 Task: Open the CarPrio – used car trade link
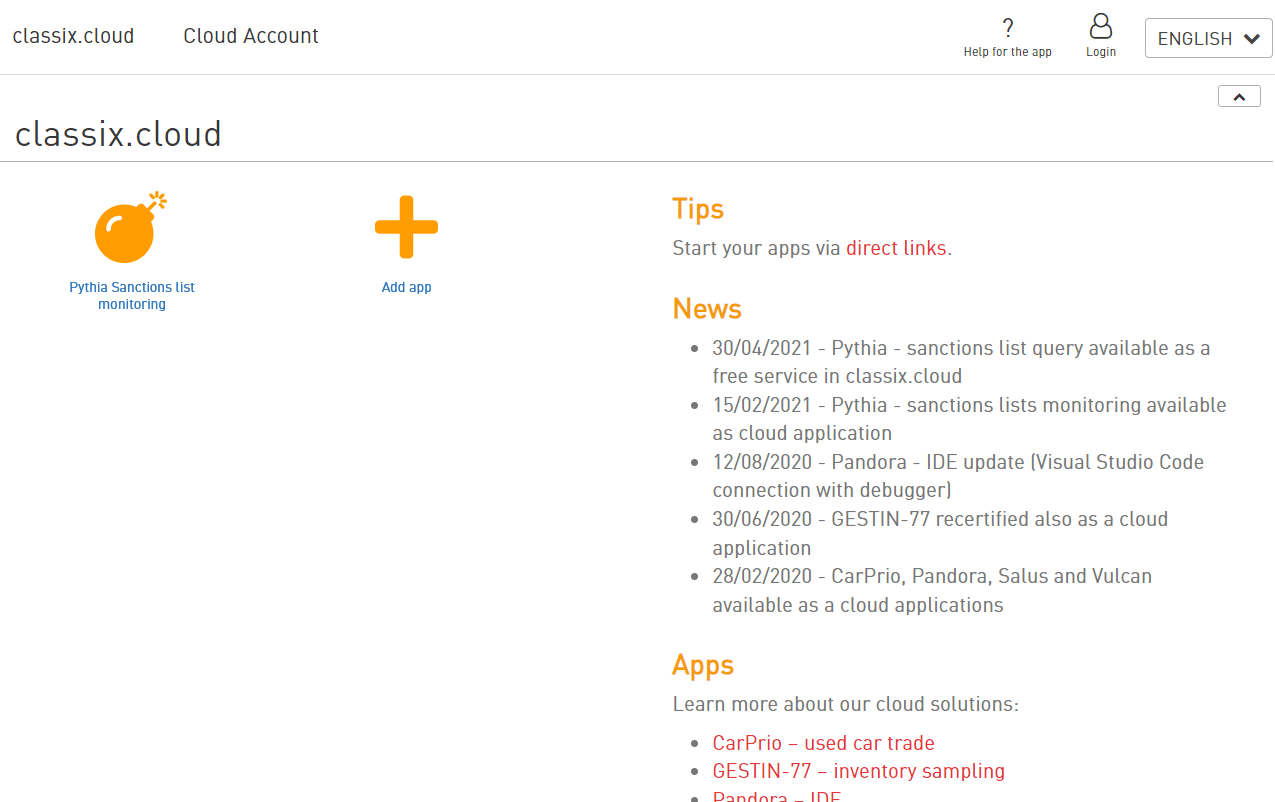point(823,743)
